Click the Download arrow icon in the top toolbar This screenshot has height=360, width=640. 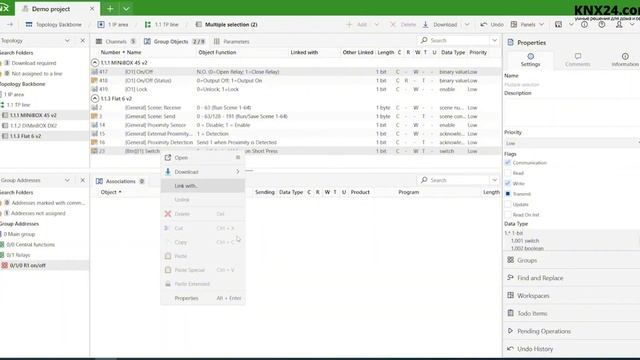tap(425, 24)
